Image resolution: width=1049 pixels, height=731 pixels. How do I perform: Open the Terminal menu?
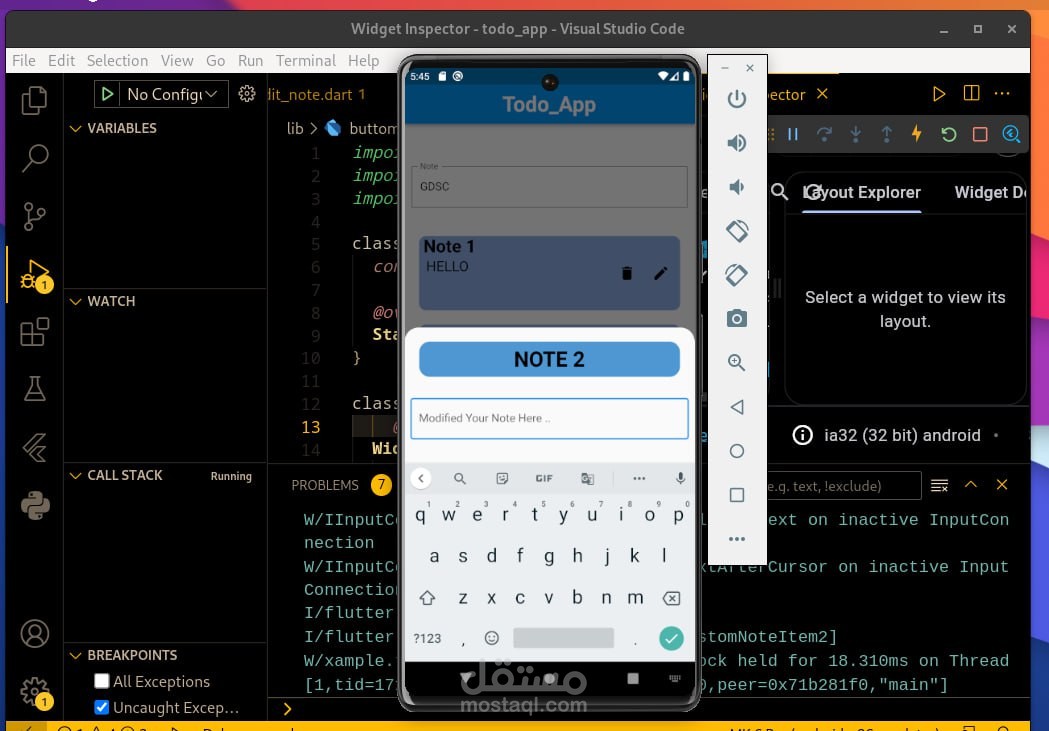coord(306,61)
